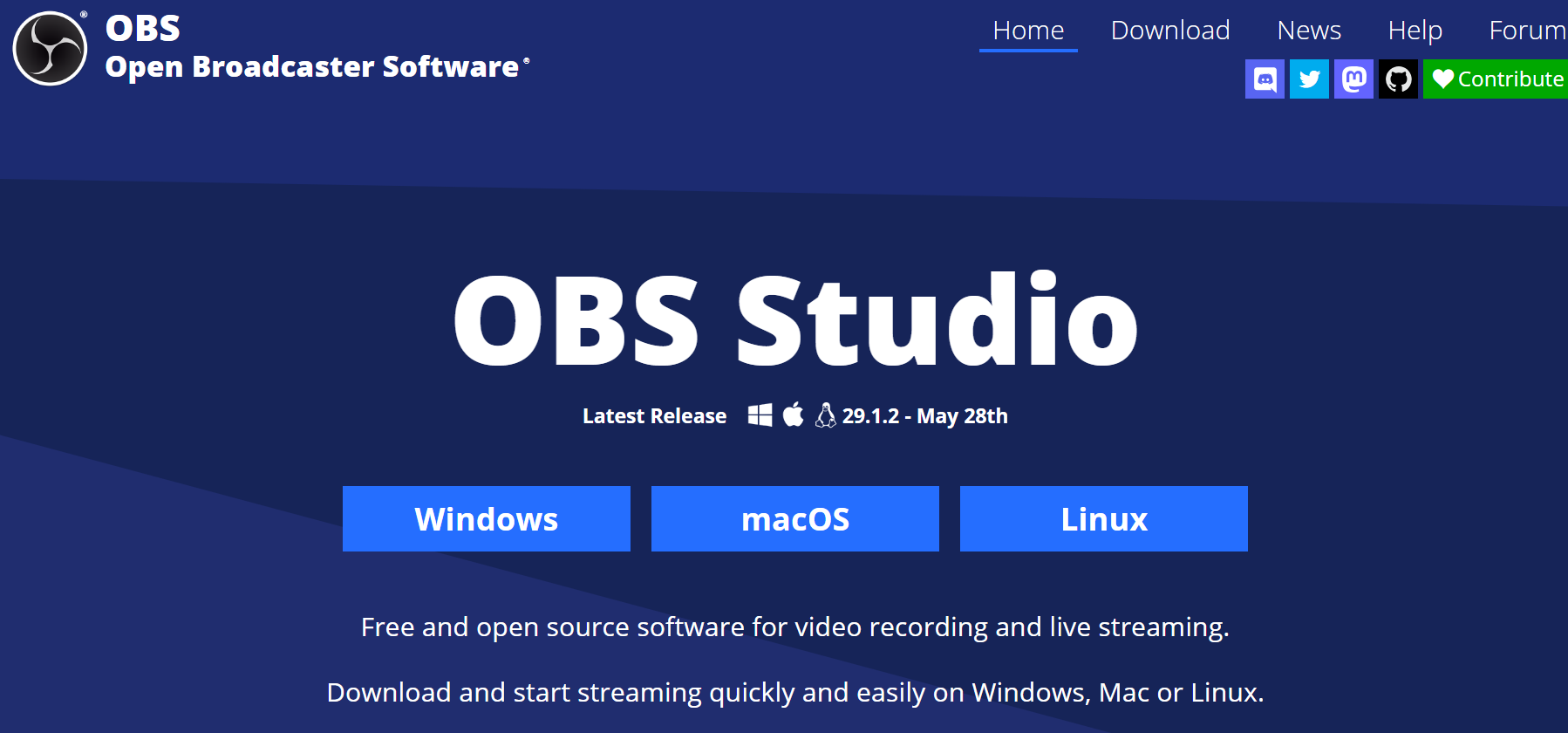Image resolution: width=1568 pixels, height=733 pixels.
Task: Download OBS for macOS
Action: pos(795,518)
